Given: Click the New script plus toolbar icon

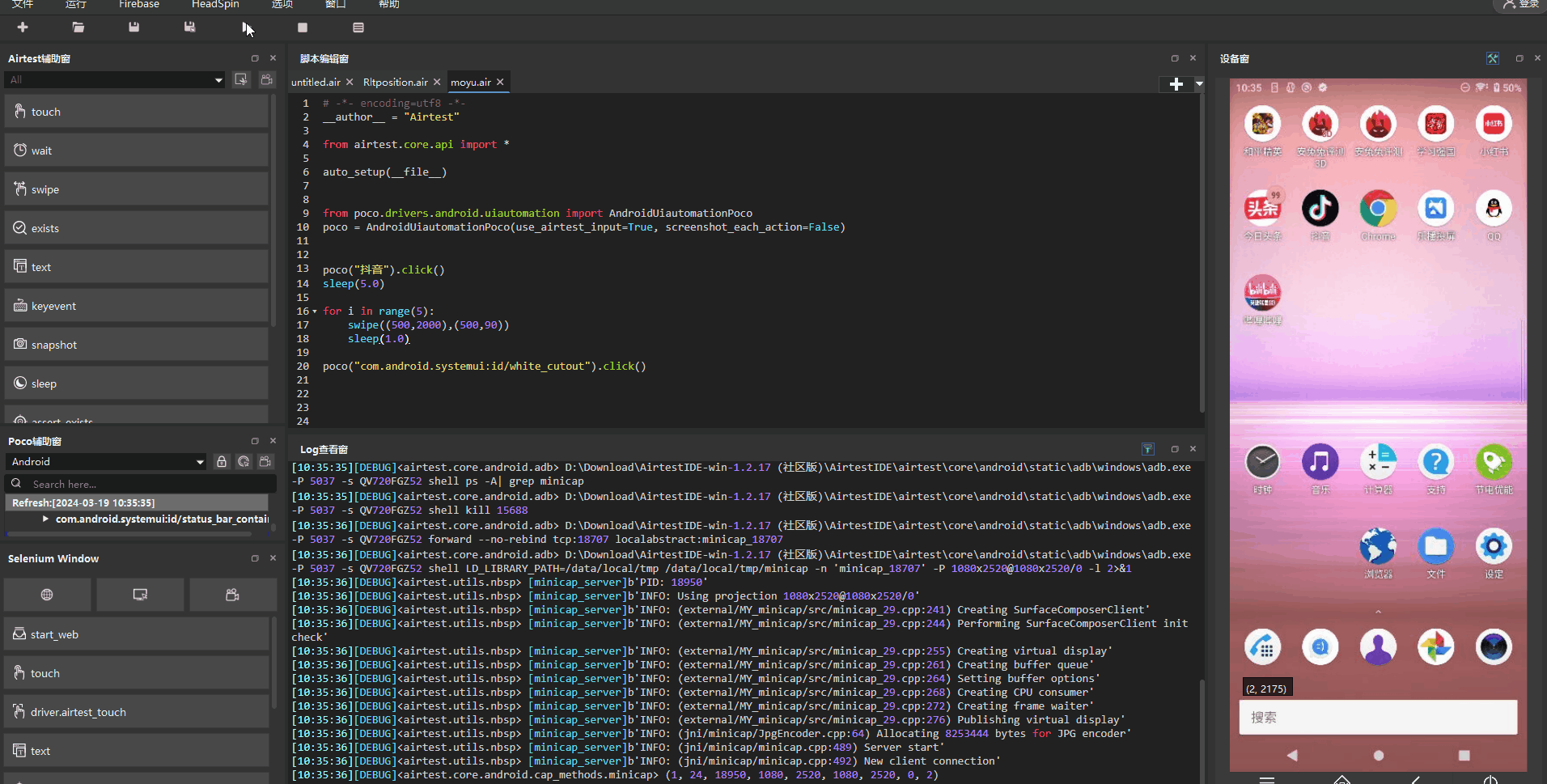Looking at the screenshot, I should [23, 28].
